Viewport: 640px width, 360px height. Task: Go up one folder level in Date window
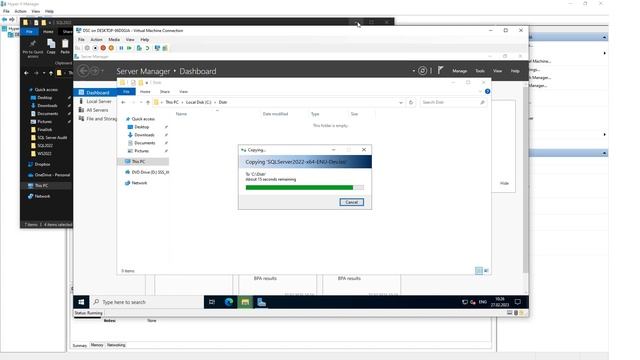[148, 102]
